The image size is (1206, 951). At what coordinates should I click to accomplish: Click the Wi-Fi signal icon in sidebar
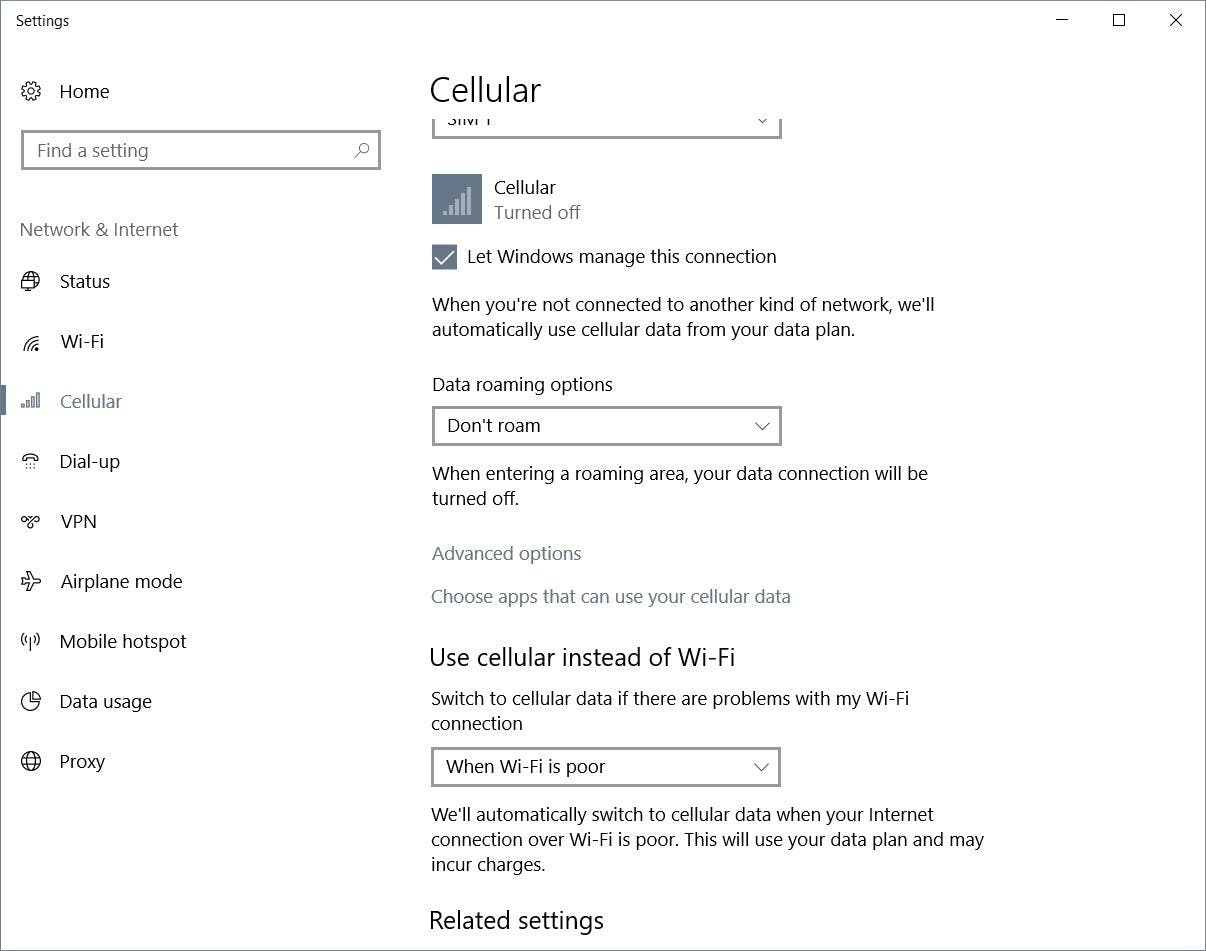coord(31,342)
